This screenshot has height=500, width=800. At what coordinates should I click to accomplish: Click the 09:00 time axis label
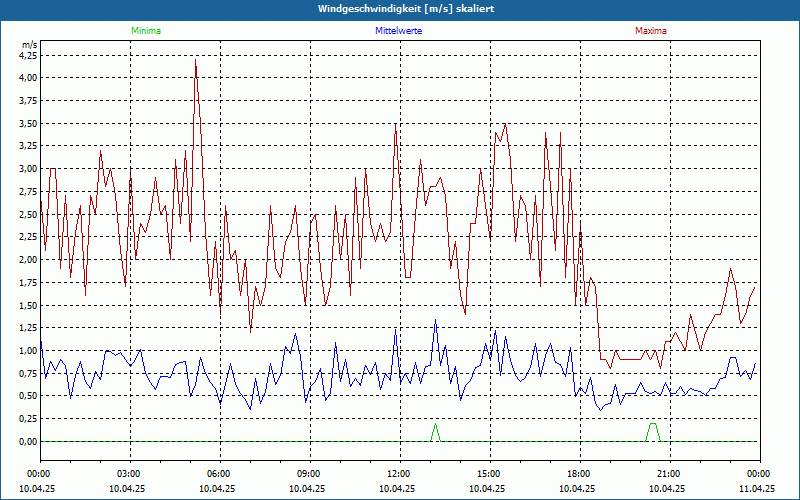[x=310, y=474]
